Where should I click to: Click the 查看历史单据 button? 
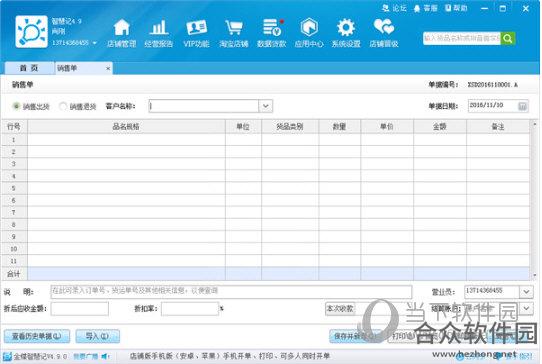pyautogui.click(x=37, y=336)
